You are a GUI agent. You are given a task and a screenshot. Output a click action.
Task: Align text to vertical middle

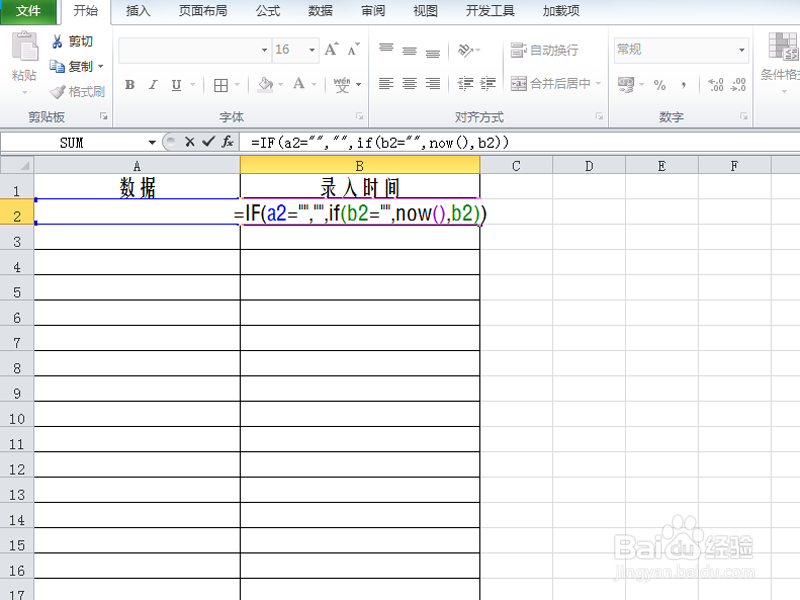(x=410, y=50)
